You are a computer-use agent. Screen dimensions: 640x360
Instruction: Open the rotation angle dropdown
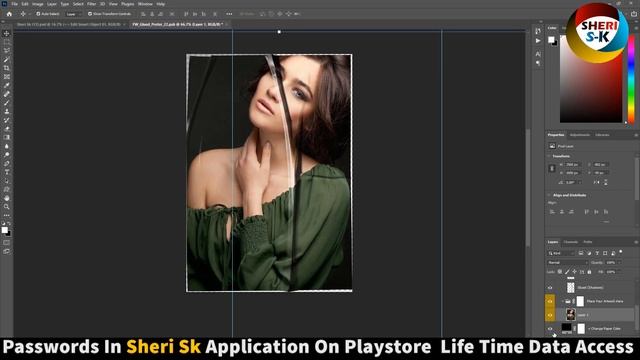[x=579, y=182]
